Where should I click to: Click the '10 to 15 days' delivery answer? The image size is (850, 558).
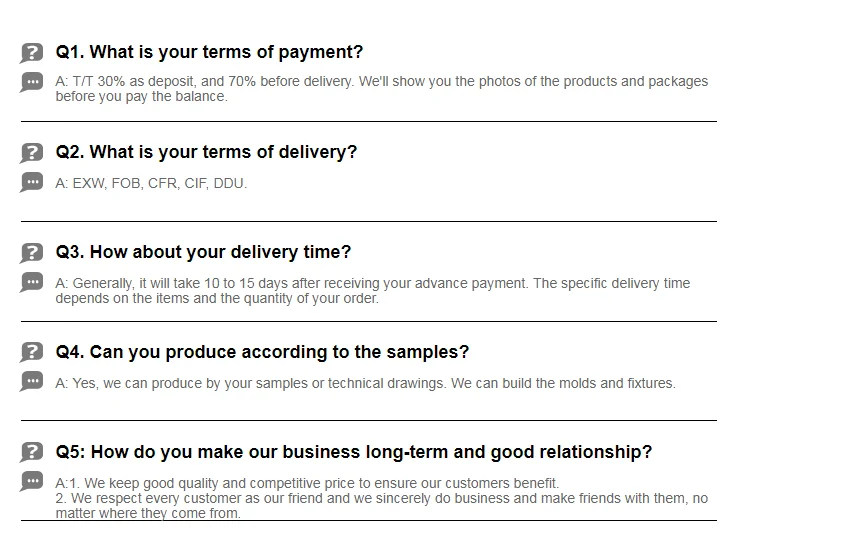pos(372,291)
